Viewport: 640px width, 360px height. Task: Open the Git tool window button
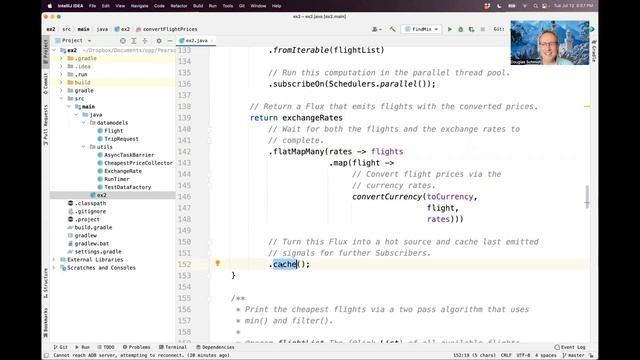point(60,347)
